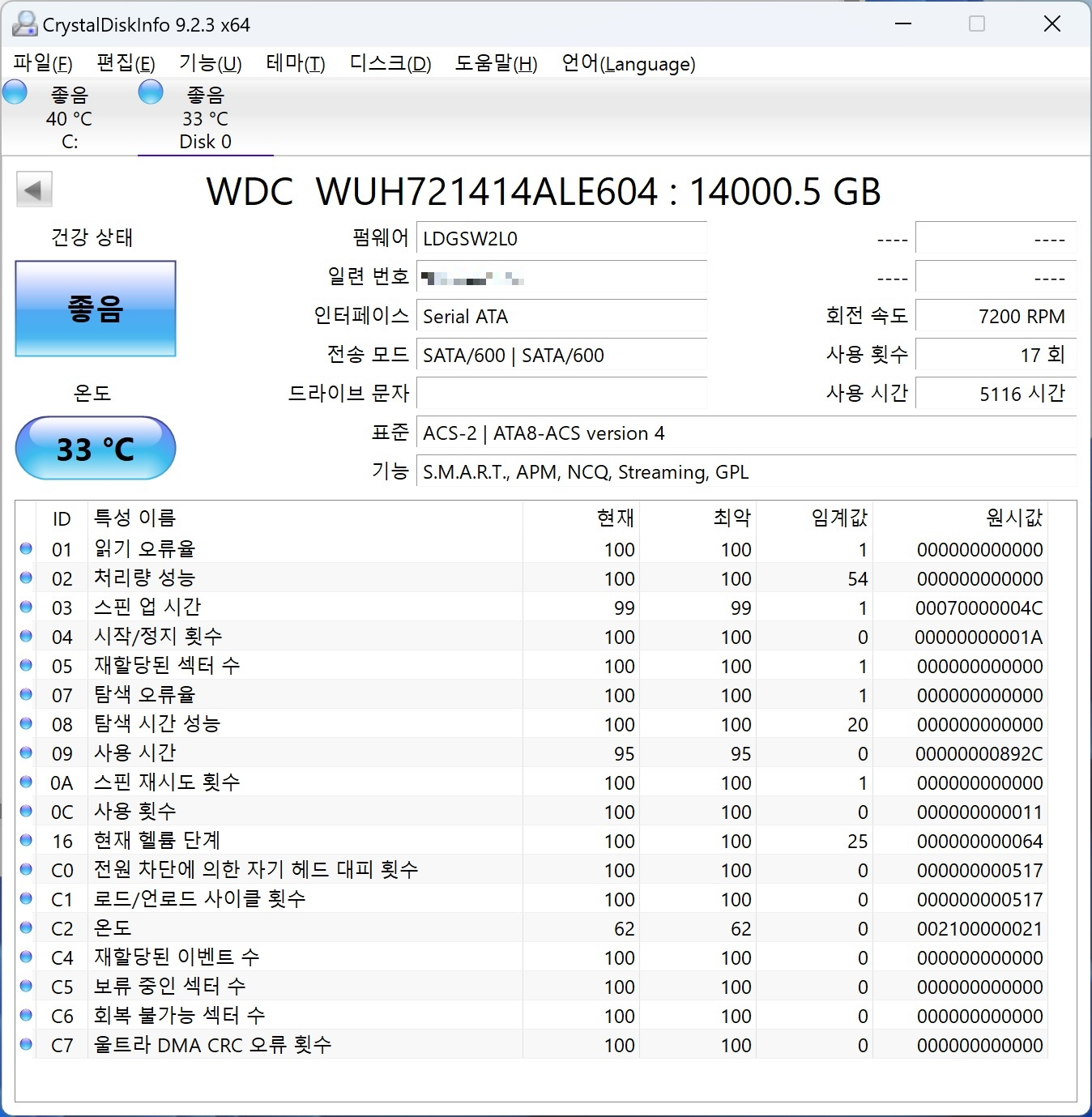Click status dot of row 02 처리량 성능
The height and width of the screenshot is (1117, 1092).
coord(26,578)
